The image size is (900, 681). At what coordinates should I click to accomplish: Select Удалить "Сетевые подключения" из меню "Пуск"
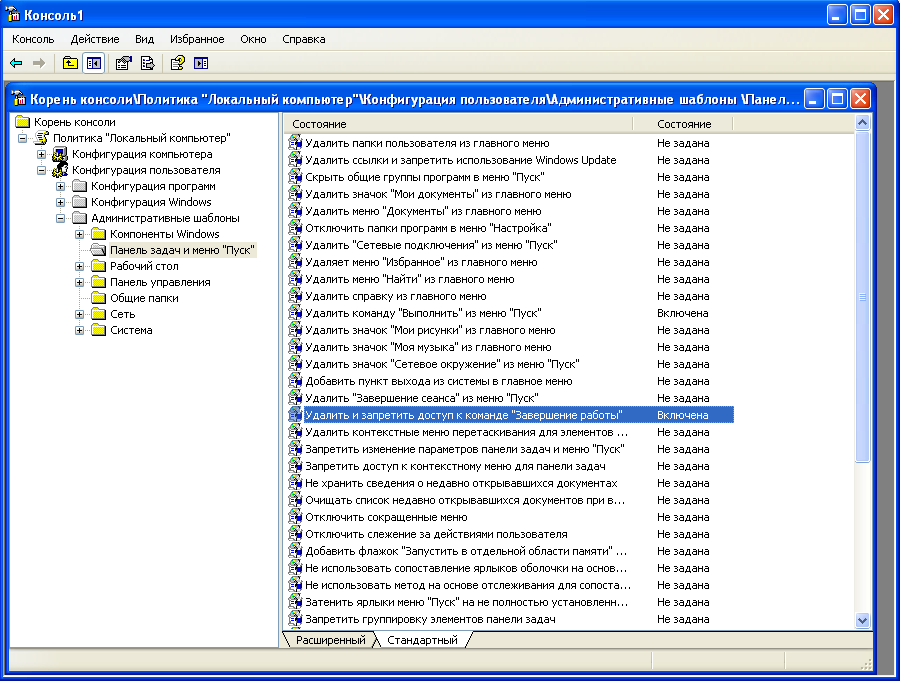click(x=431, y=245)
